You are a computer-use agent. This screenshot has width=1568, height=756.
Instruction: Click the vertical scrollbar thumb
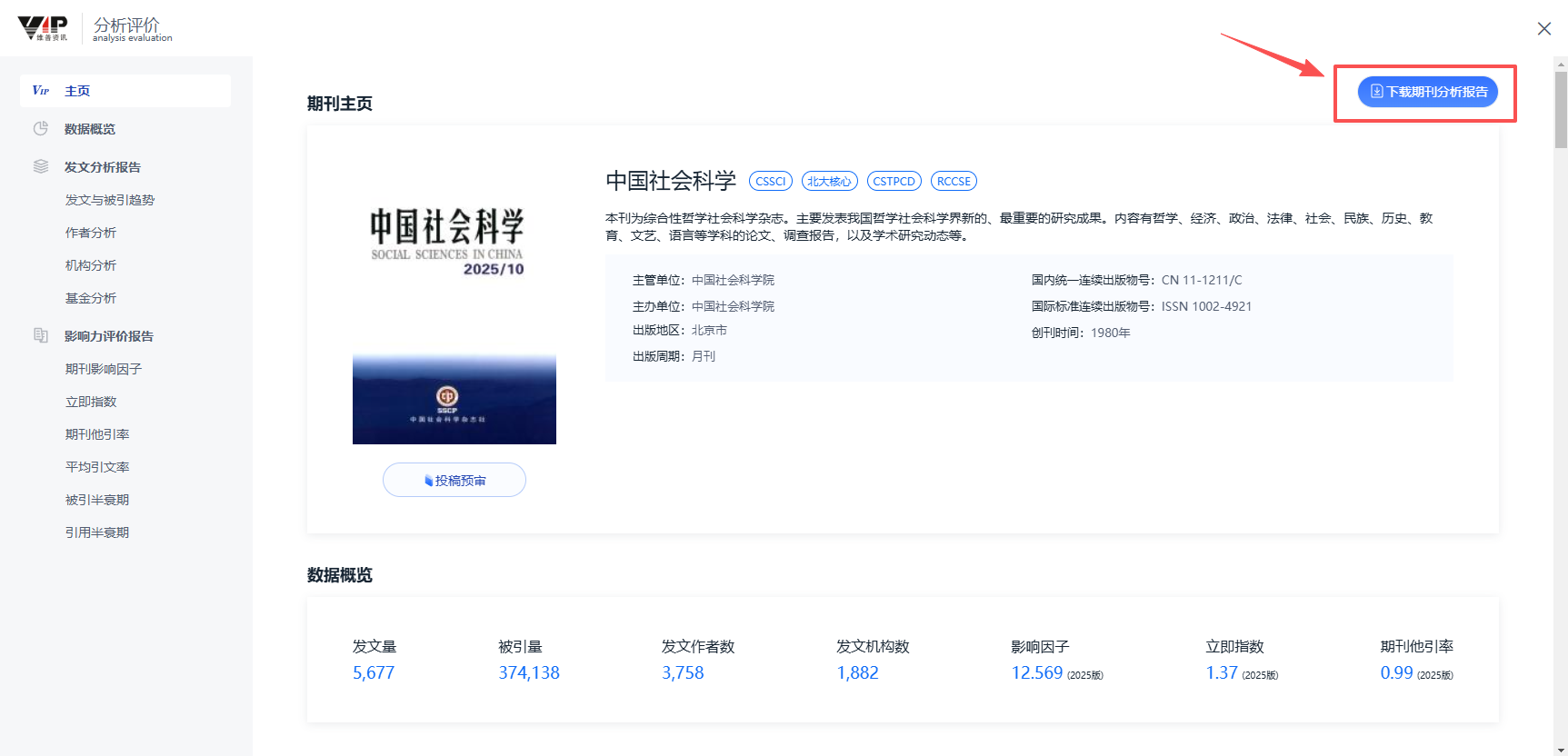tap(1561, 109)
